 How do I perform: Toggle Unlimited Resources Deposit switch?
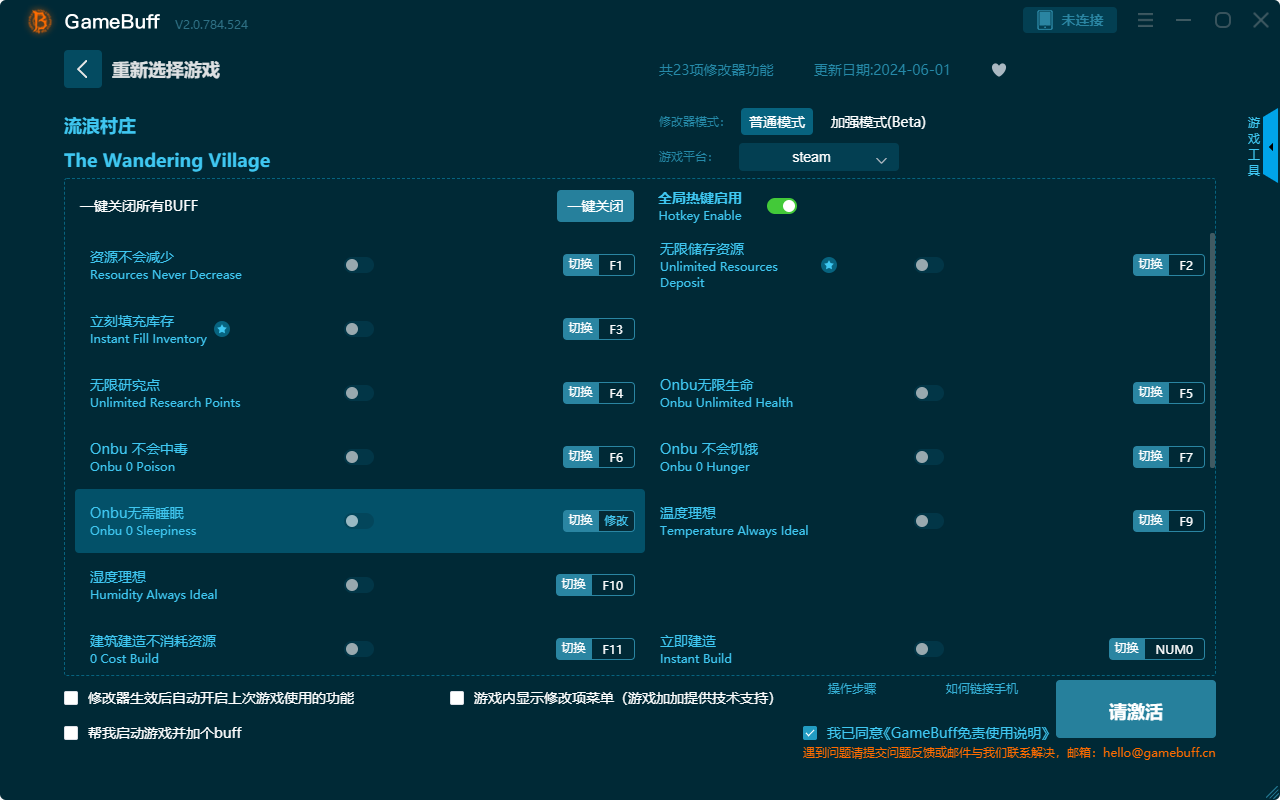click(929, 265)
